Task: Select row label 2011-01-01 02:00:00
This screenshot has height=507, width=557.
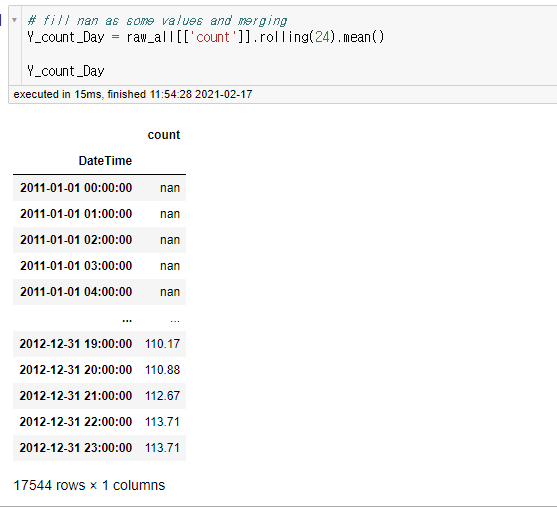Action: (x=76, y=240)
